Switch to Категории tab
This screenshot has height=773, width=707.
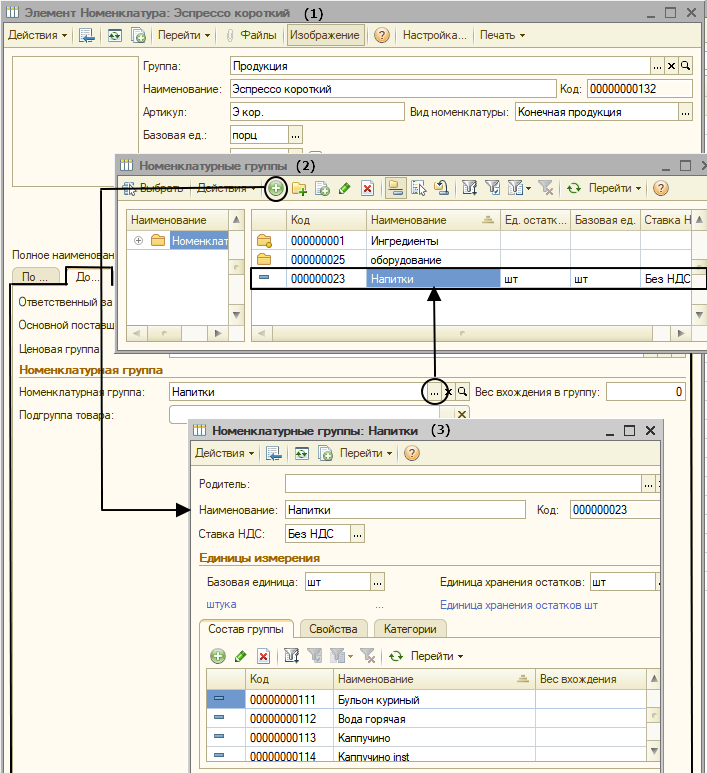pos(410,629)
